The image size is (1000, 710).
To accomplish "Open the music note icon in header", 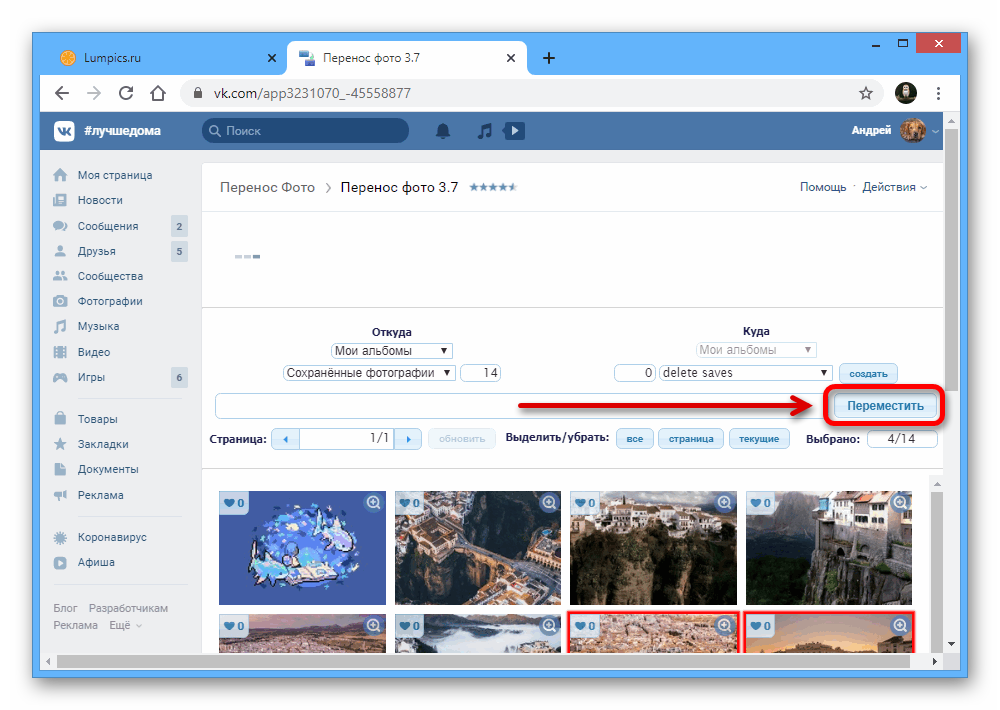I will (x=484, y=131).
